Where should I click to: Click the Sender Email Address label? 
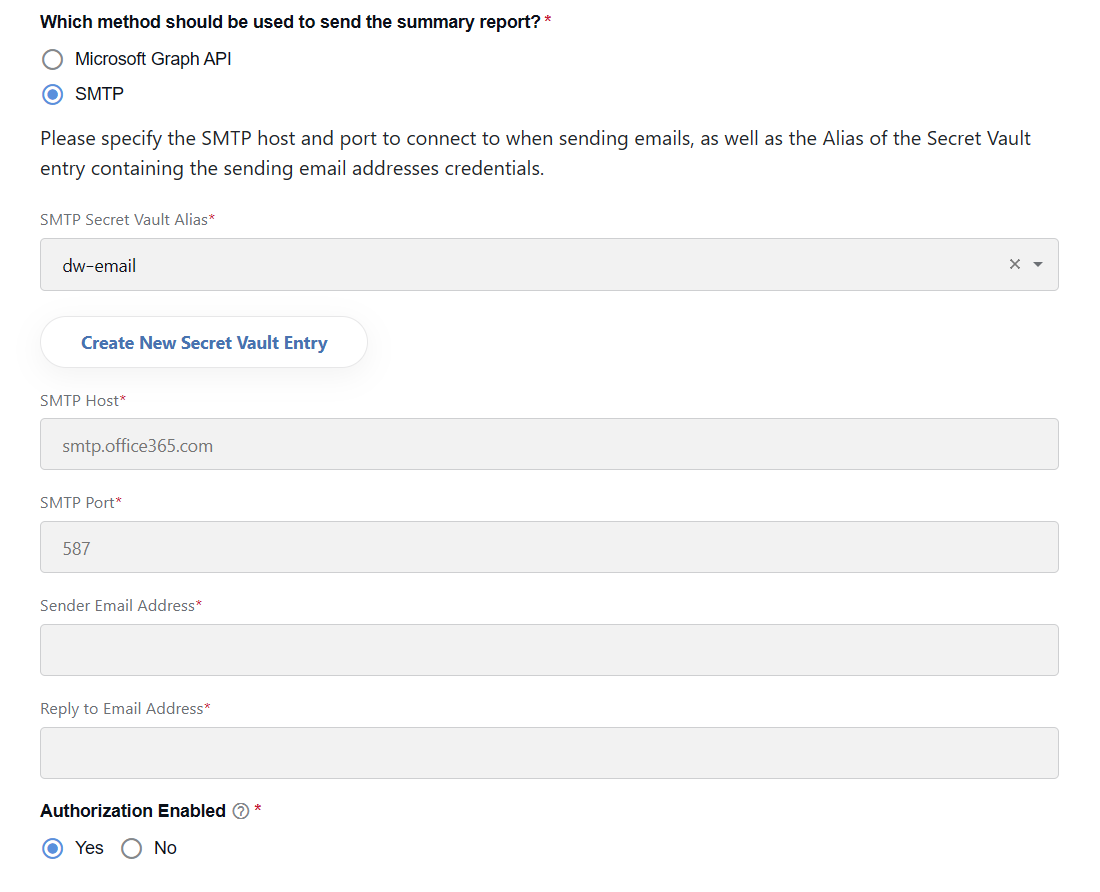[x=117, y=606]
